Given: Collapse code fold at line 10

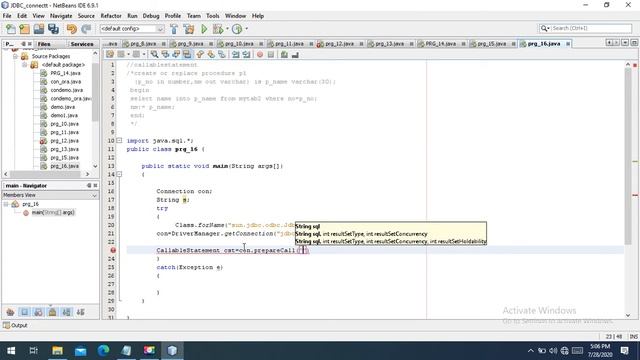Looking at the screenshot, I should pos(119,140).
